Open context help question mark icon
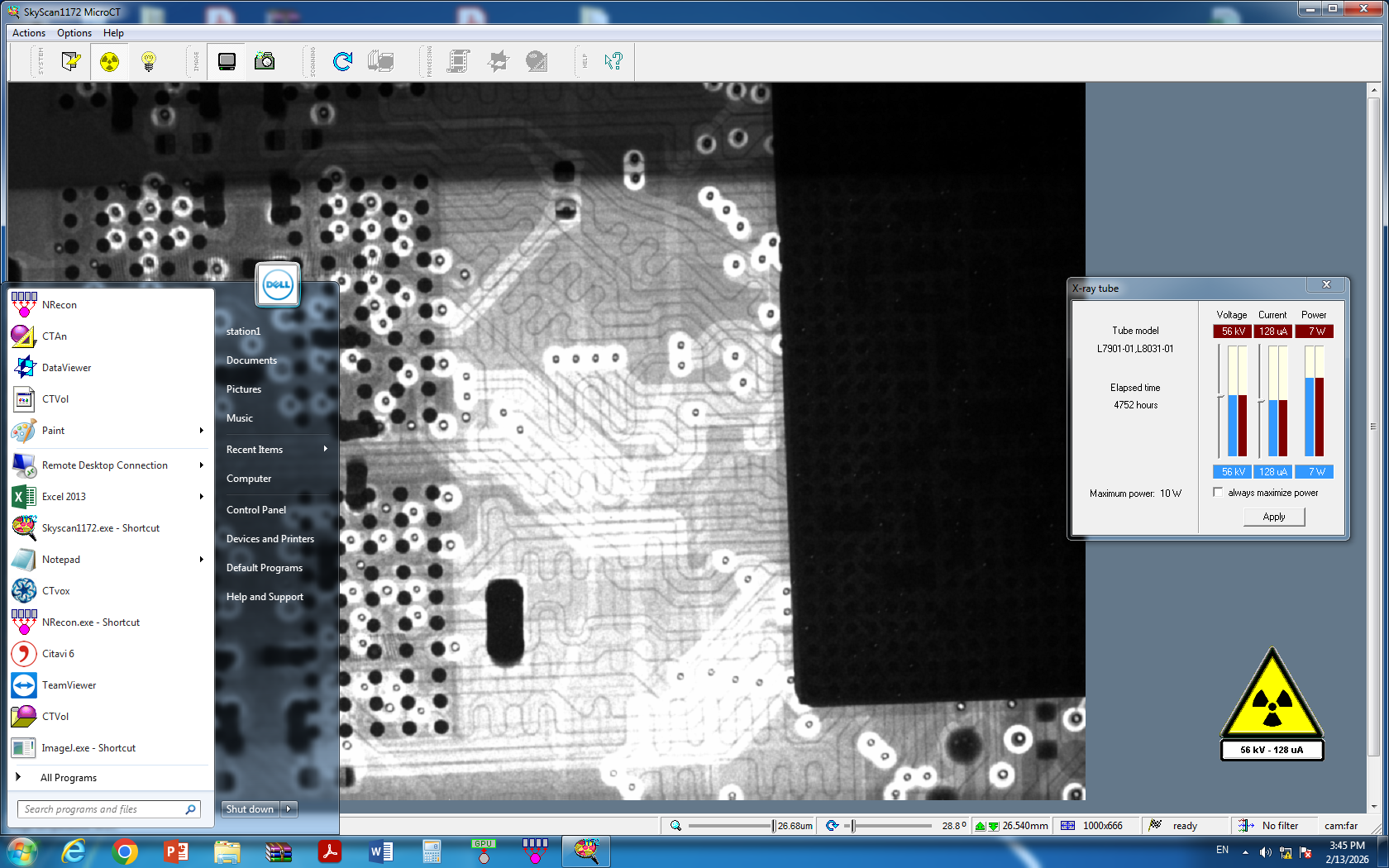 [x=613, y=62]
